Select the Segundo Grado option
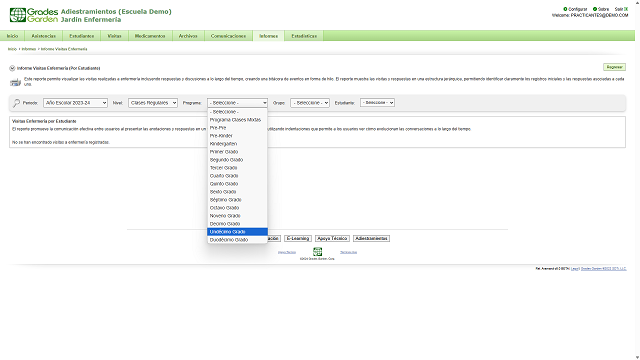The image size is (640, 360). tap(237, 160)
